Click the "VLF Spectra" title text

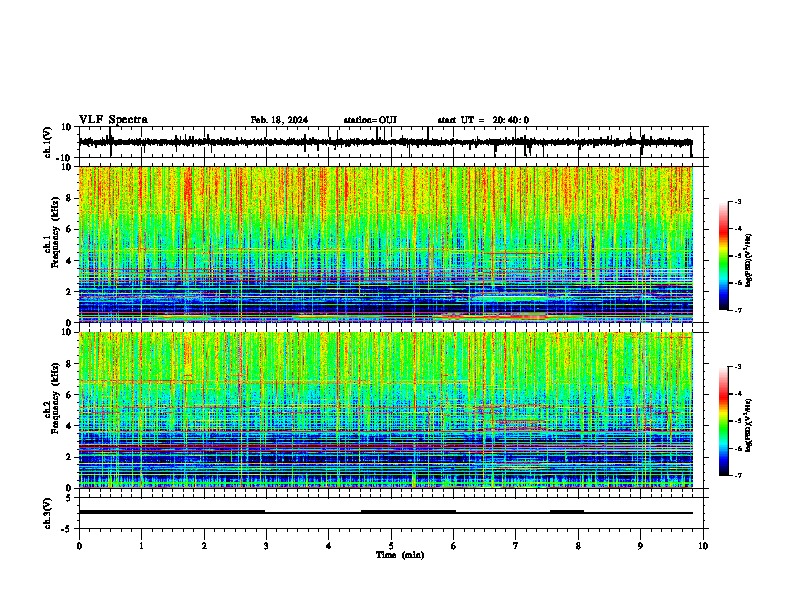click(x=113, y=120)
